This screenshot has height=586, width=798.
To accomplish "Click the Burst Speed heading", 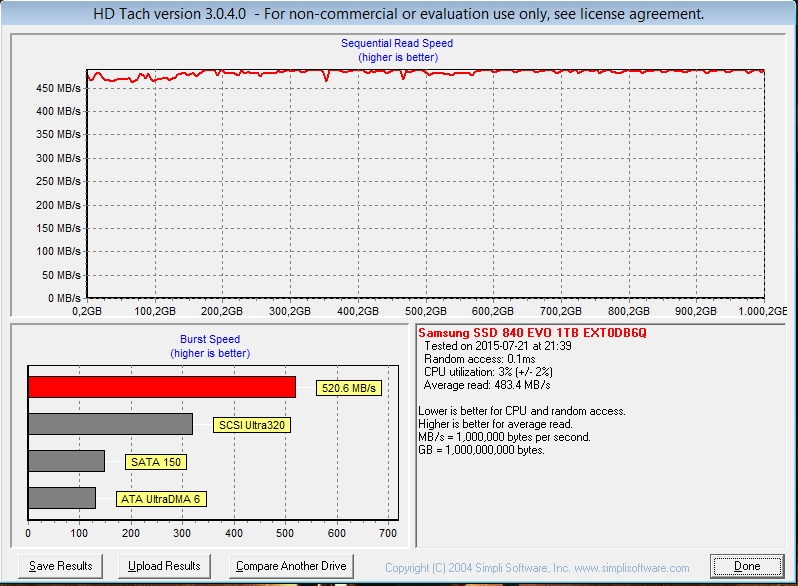I will click(x=210, y=339).
